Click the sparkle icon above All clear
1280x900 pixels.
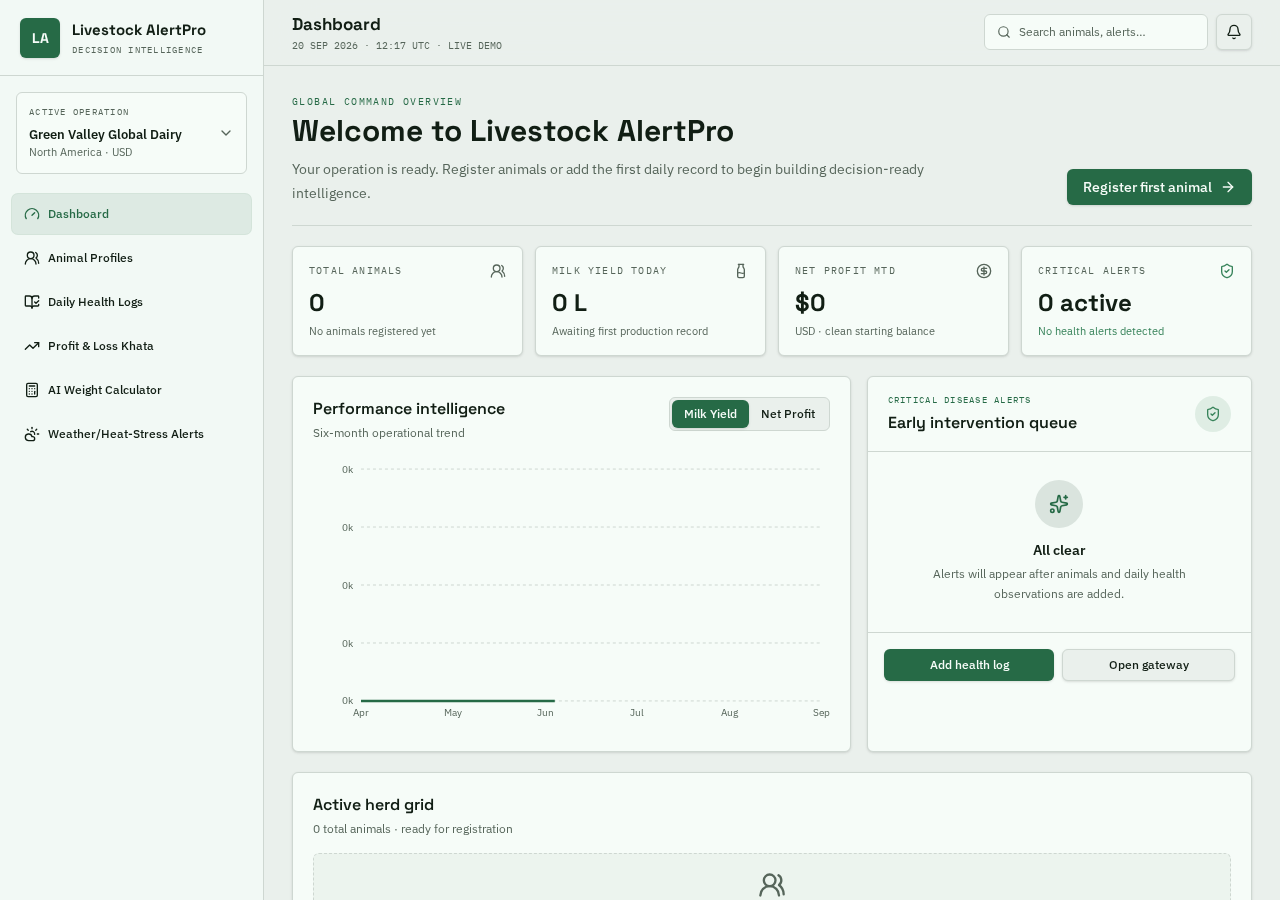click(1059, 504)
